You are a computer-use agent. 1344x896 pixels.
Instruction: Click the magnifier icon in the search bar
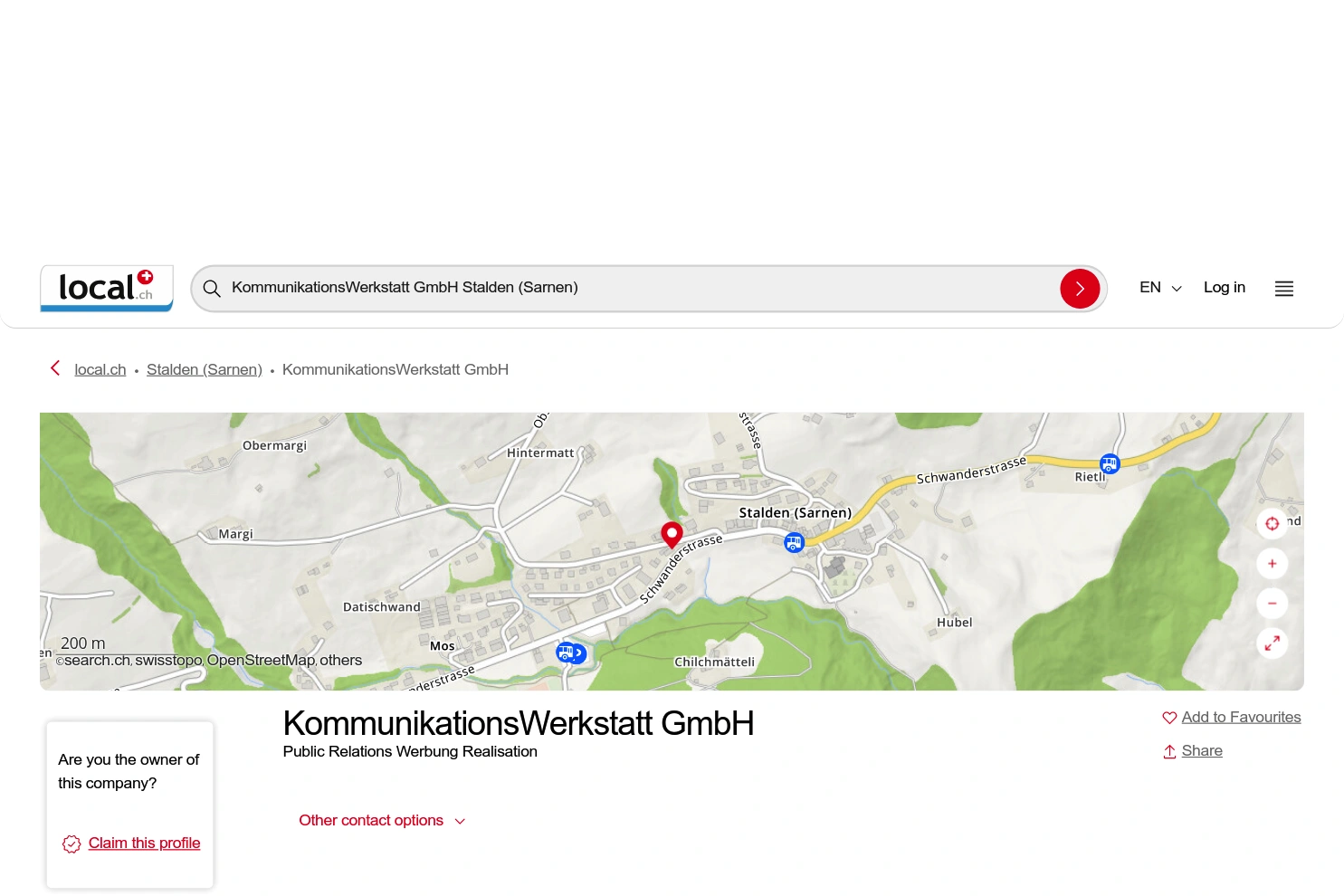point(211,288)
